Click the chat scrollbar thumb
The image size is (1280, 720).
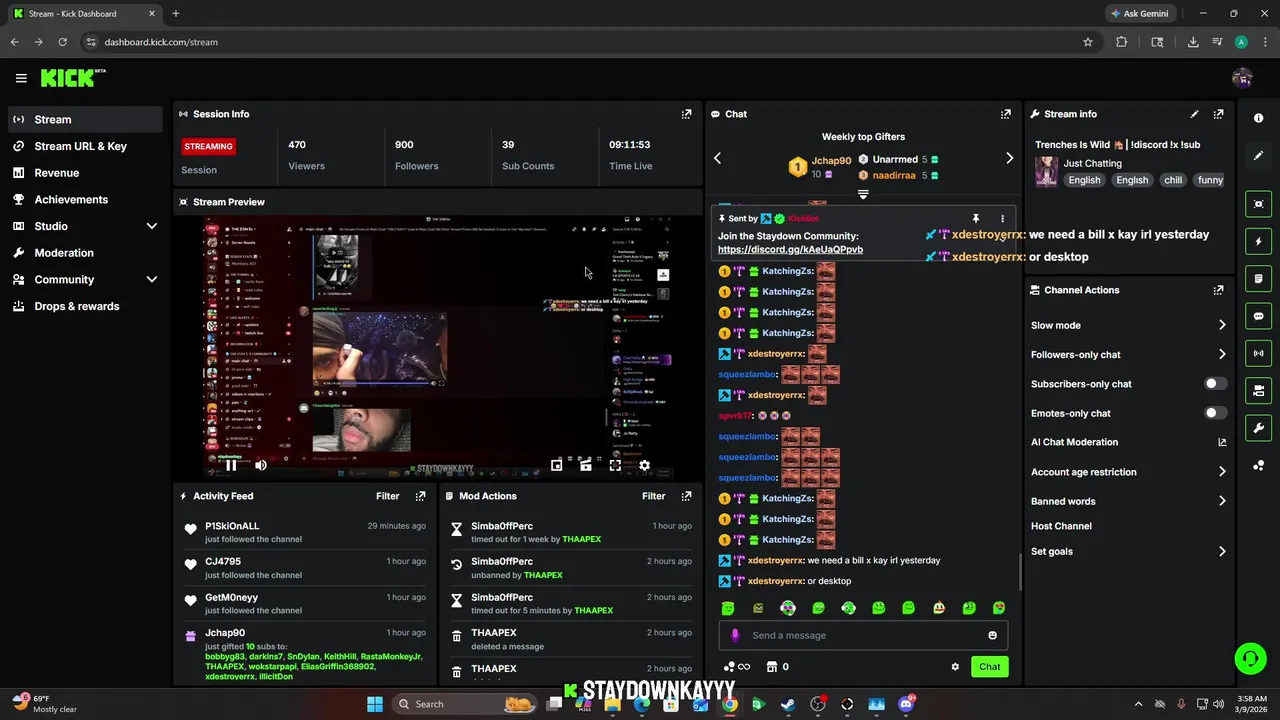pyautogui.click(x=1020, y=572)
